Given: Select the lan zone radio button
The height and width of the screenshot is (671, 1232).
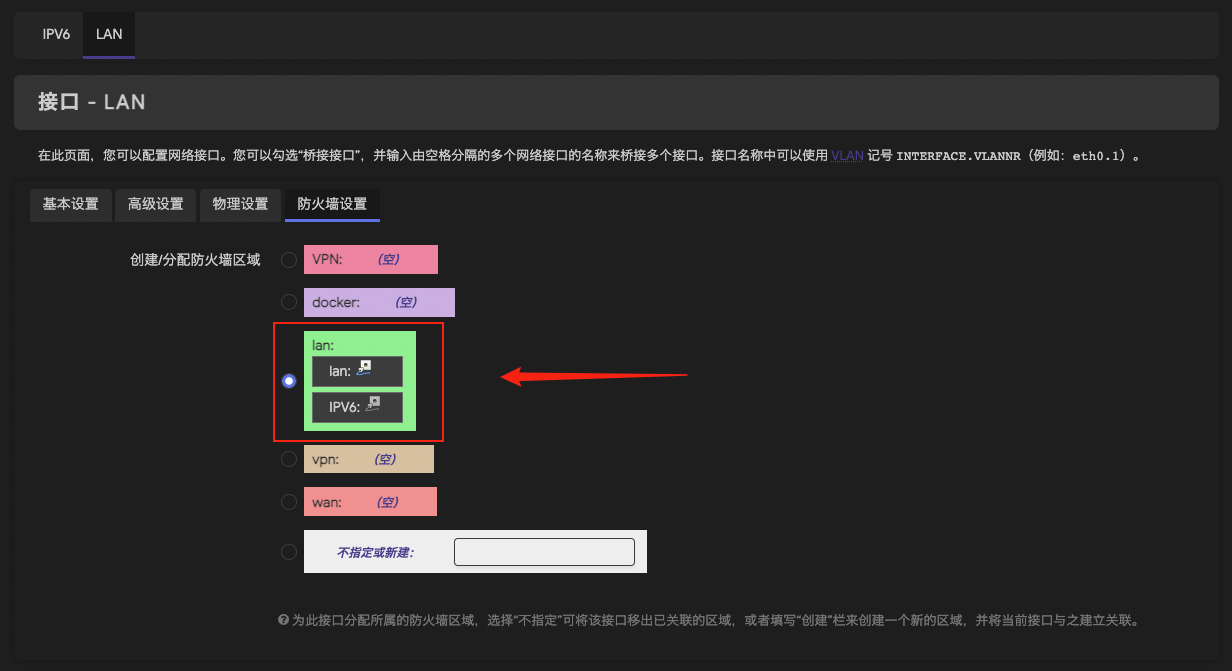Looking at the screenshot, I should pos(289,381).
